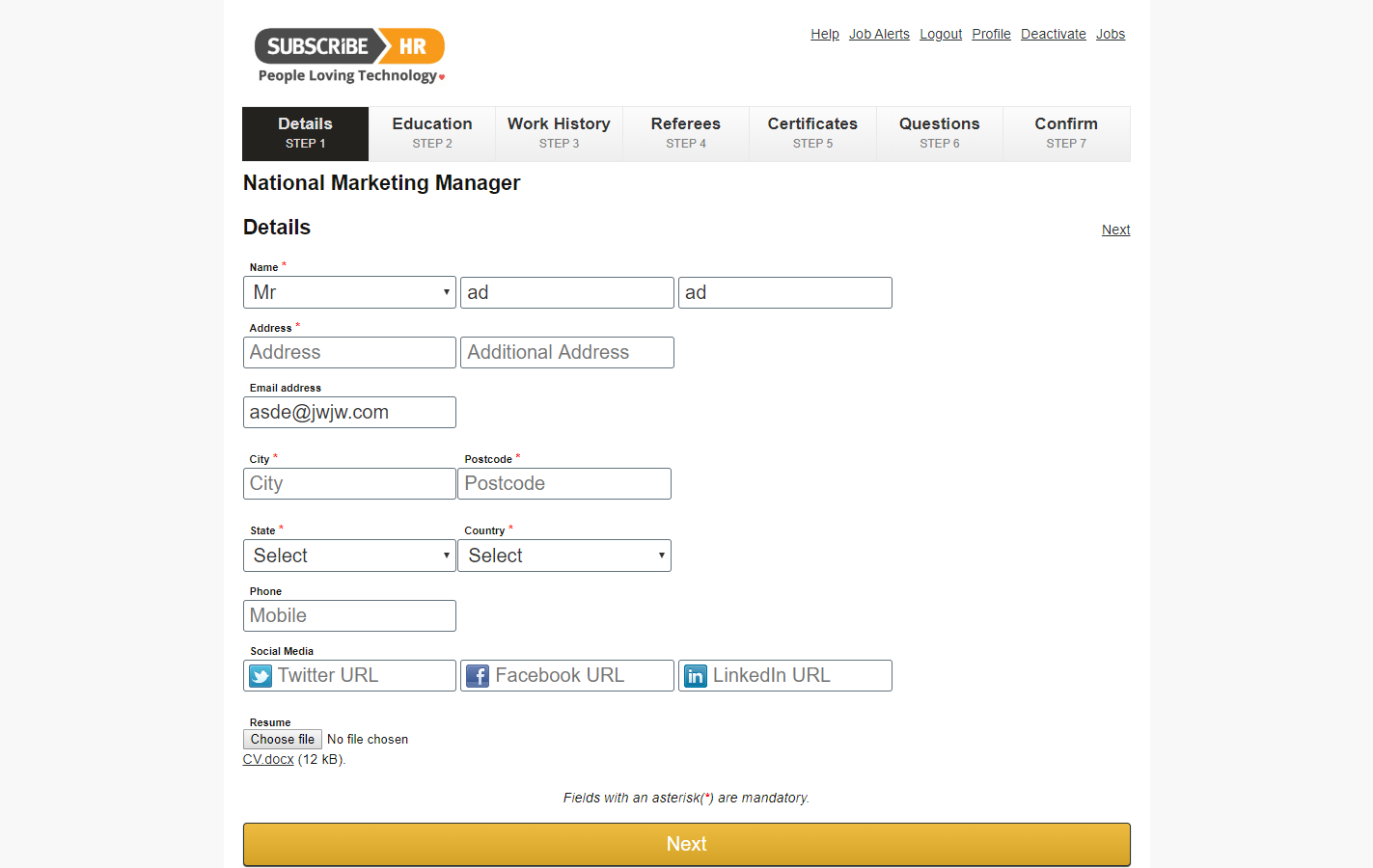
Task: Go to the Referees tab
Action: click(685, 133)
